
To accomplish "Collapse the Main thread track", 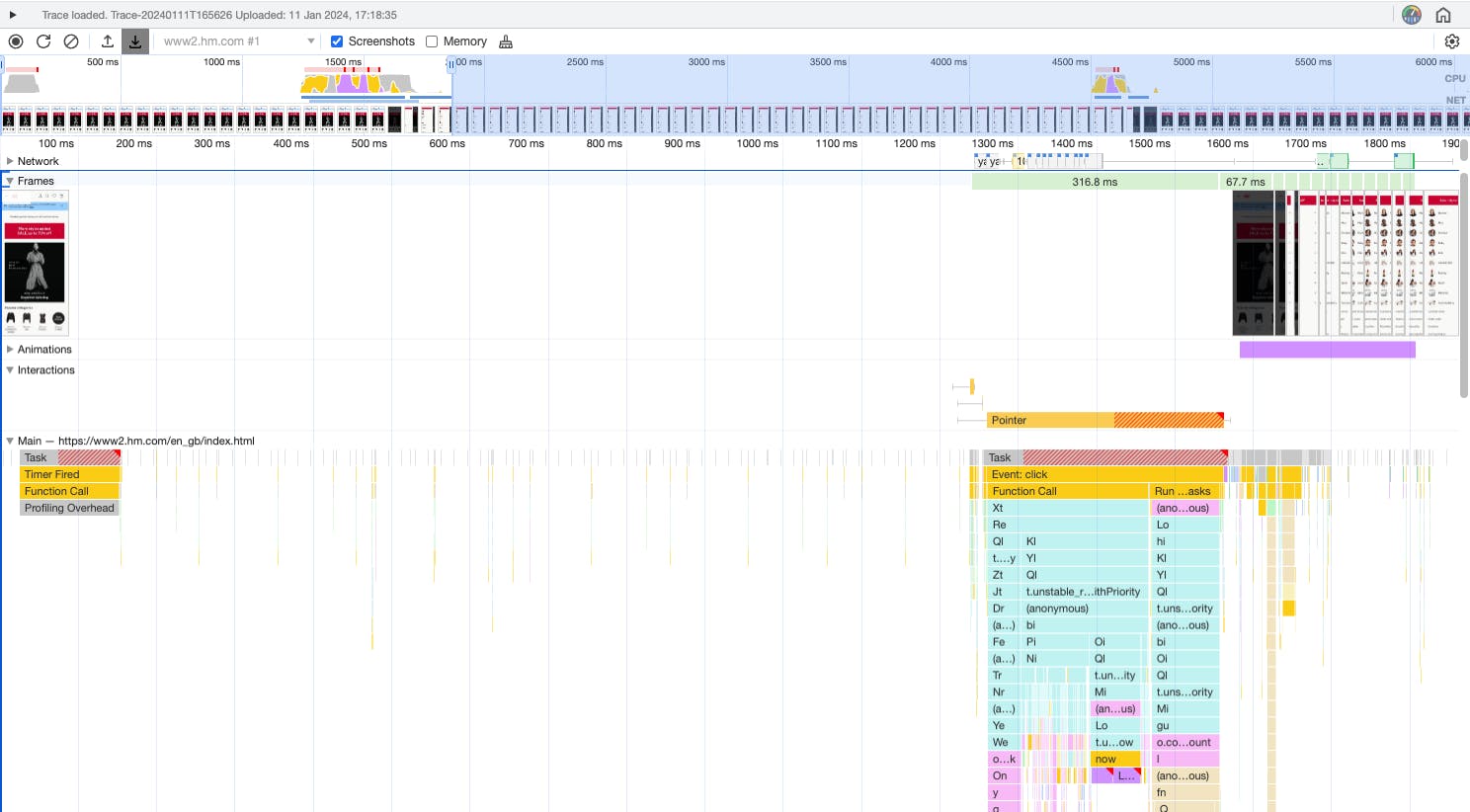I will tap(11, 441).
